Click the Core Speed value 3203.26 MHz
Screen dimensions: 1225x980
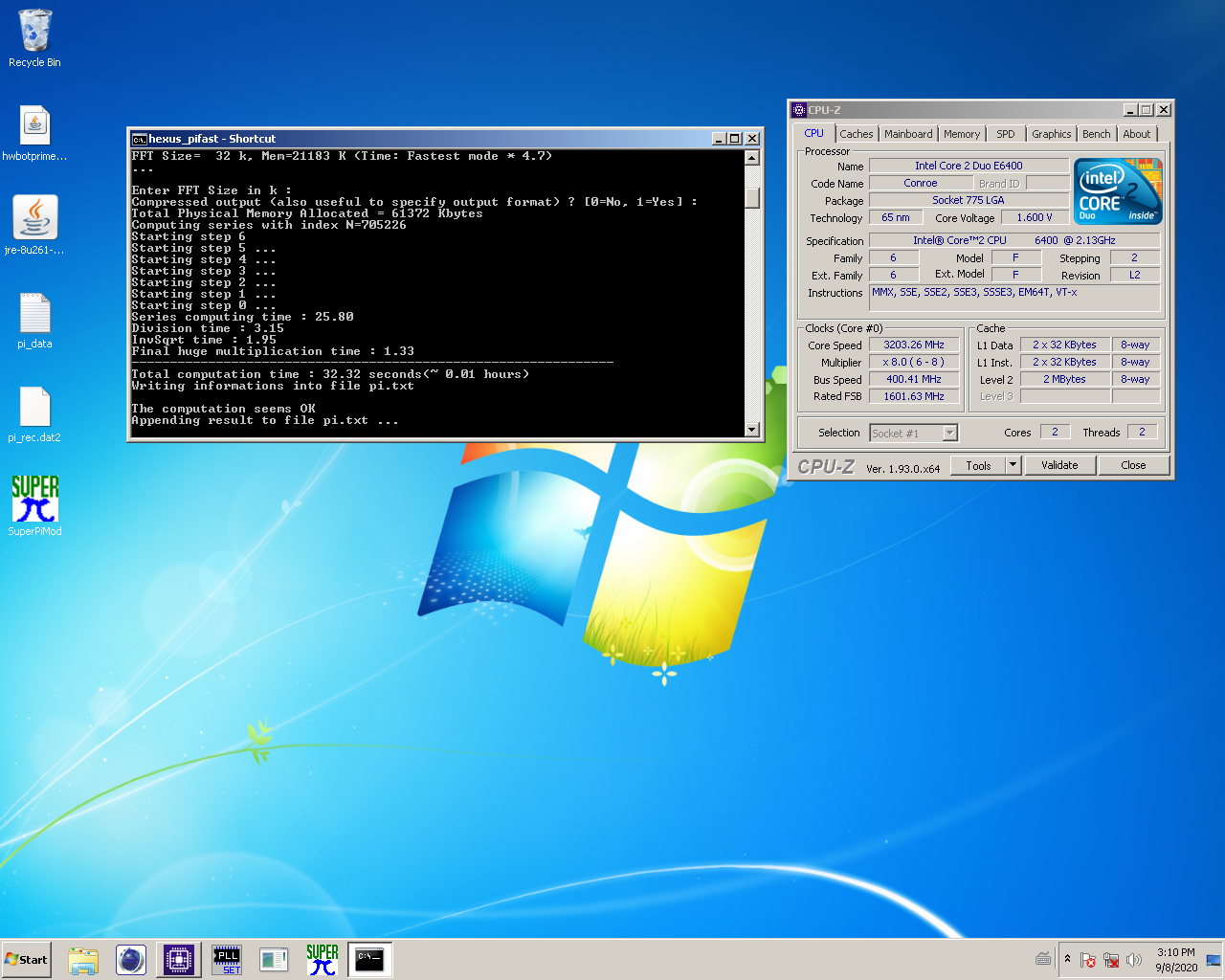[x=914, y=345]
